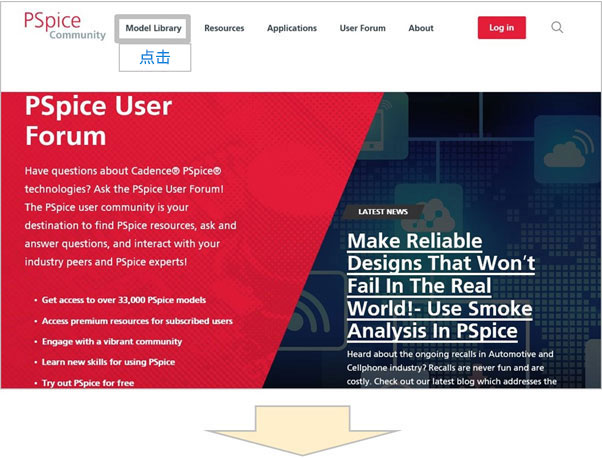This screenshot has width=602, height=458.
Task: Click 'Learn new skills for using PSpice'
Action: click(x=108, y=362)
